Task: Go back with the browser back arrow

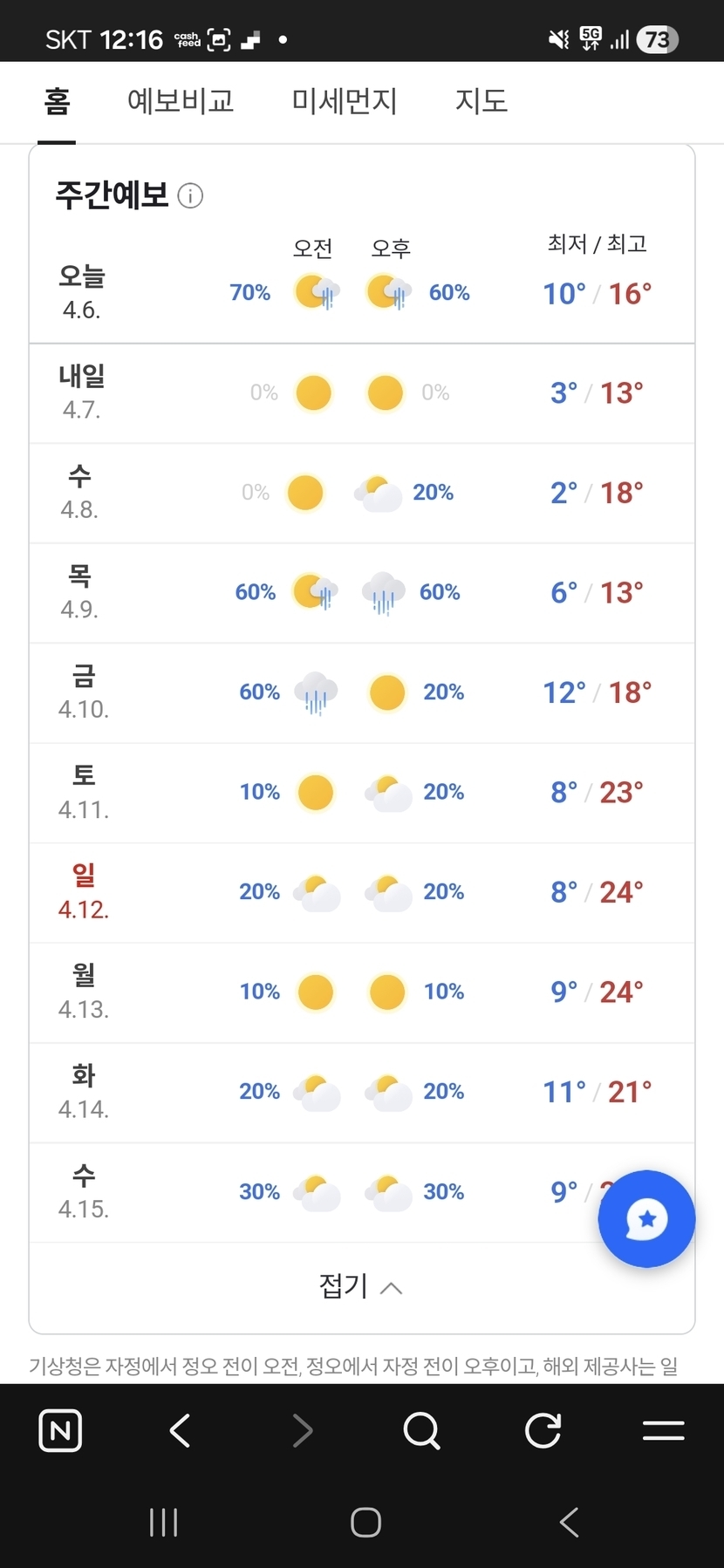Action: coord(181,1430)
